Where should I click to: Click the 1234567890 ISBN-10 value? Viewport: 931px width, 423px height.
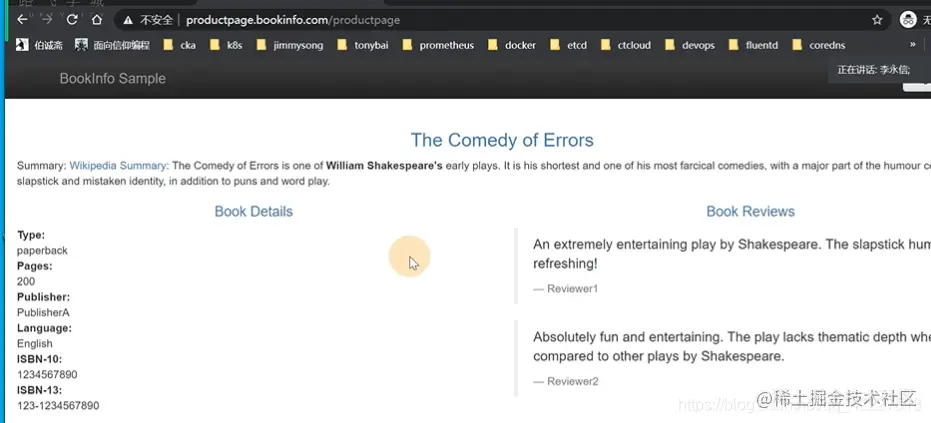47,375
